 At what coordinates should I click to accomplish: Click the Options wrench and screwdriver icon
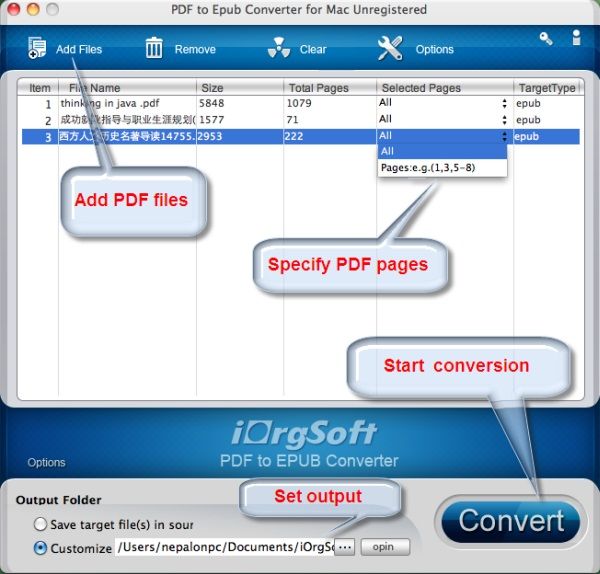click(x=390, y=48)
